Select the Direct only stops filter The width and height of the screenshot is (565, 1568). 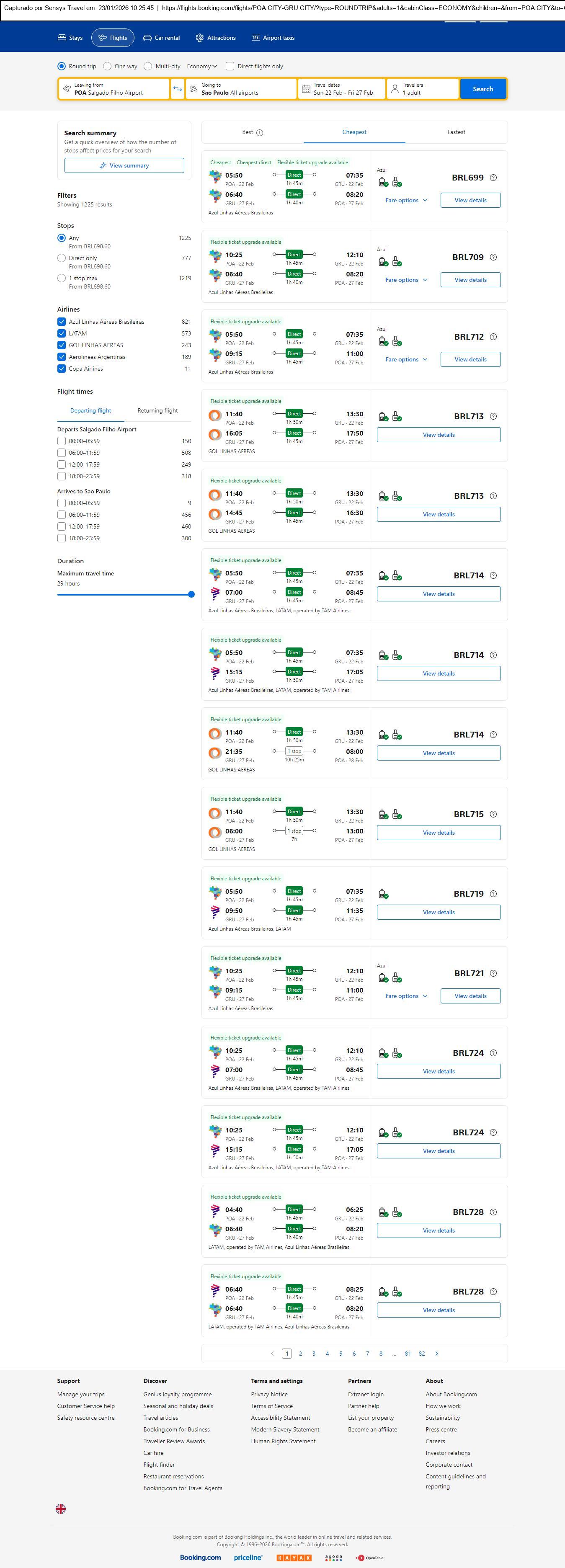tap(62, 258)
